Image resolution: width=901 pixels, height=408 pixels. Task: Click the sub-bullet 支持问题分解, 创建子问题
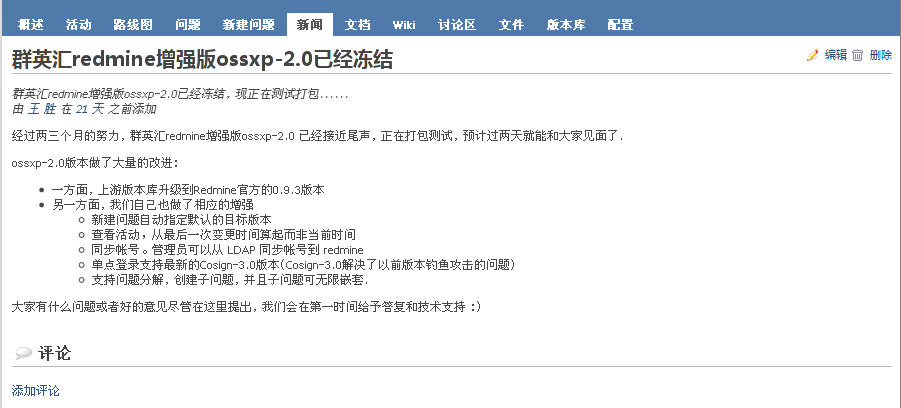pyautogui.click(x=230, y=280)
